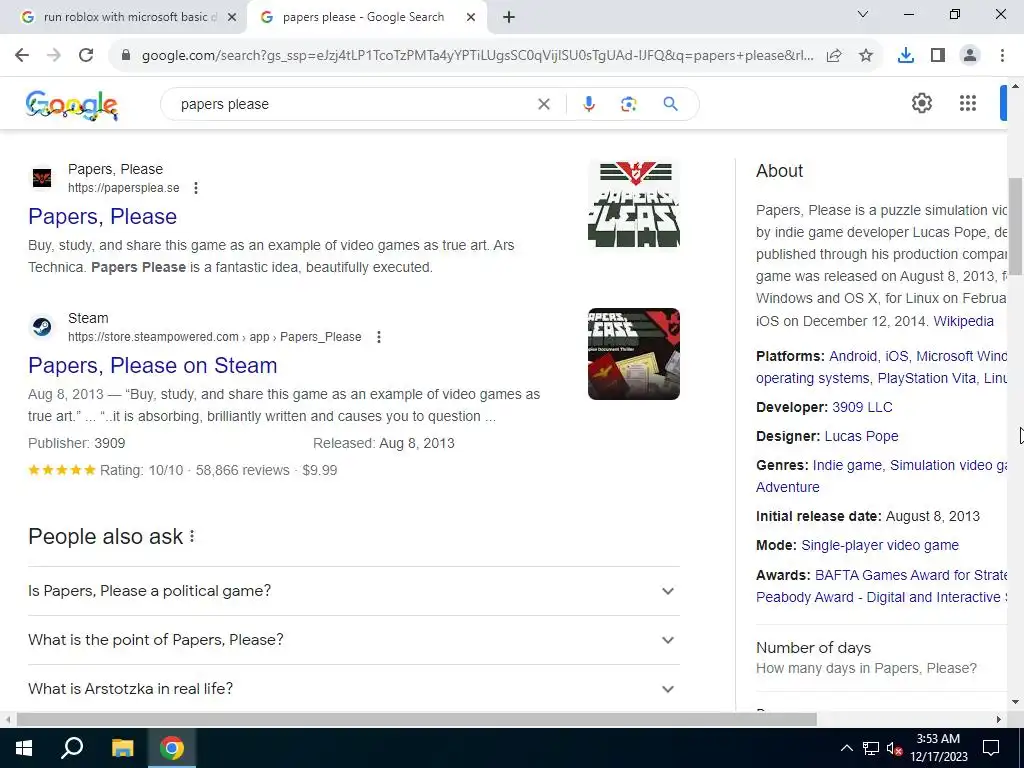Go back using browser back arrow
This screenshot has width=1024, height=768.
(x=22, y=56)
